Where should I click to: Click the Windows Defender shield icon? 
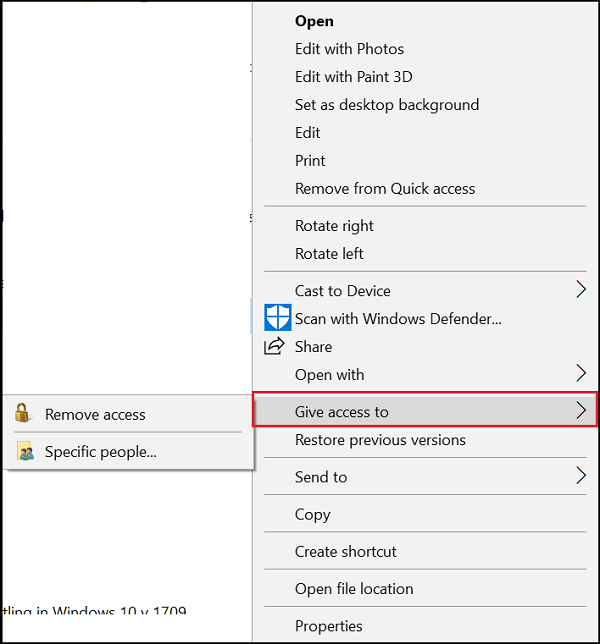(x=277, y=318)
